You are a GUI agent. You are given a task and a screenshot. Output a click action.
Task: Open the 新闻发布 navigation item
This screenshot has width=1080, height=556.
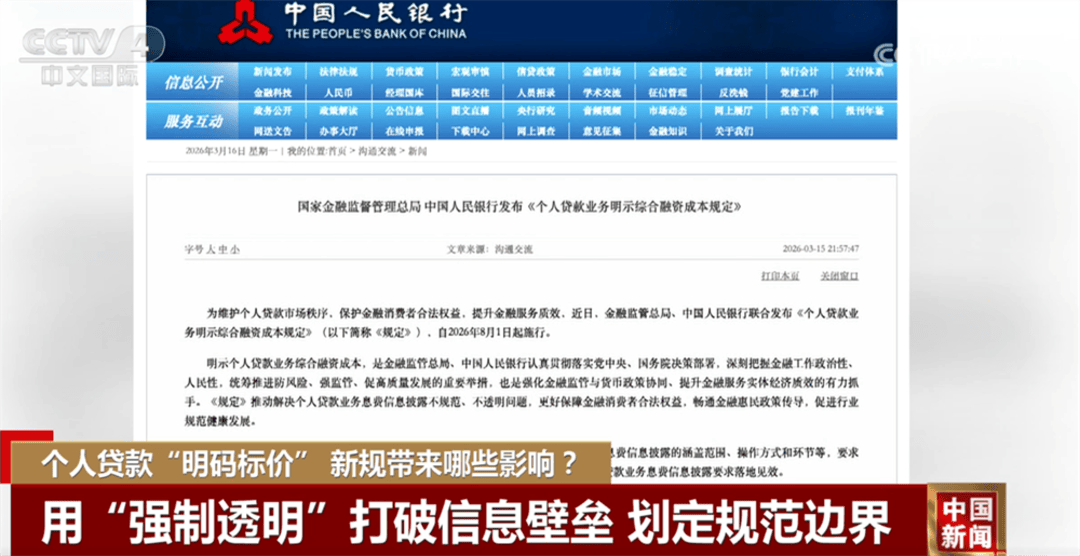coord(272,72)
